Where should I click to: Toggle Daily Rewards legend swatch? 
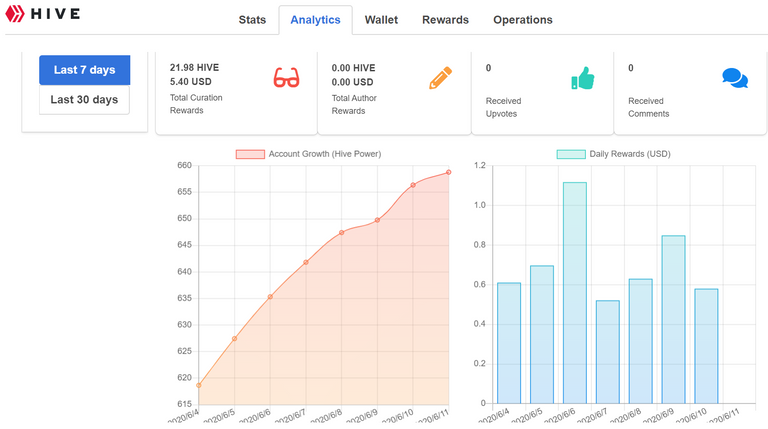coord(571,154)
